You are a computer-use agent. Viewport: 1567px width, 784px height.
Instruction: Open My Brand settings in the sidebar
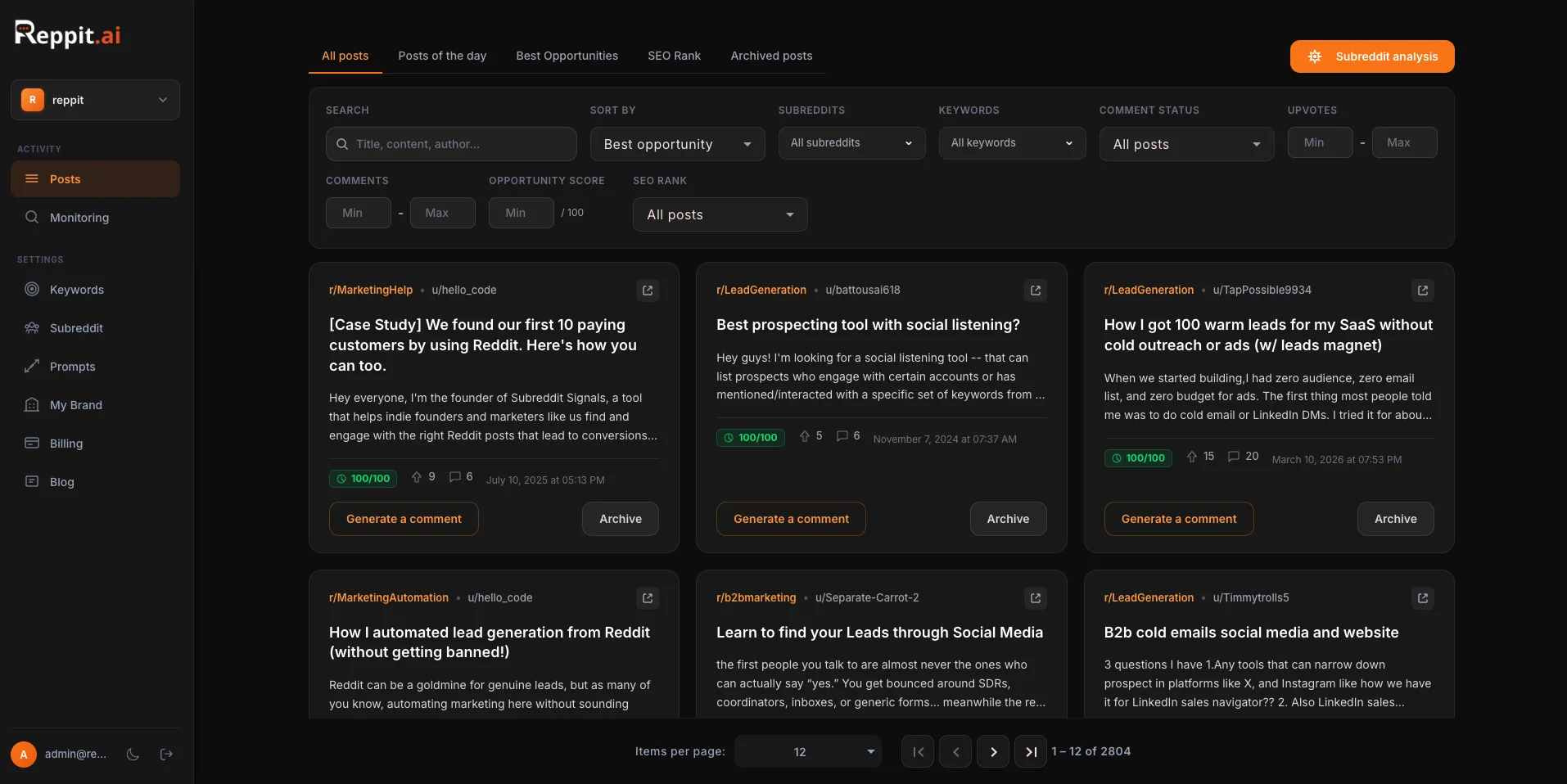coord(75,405)
